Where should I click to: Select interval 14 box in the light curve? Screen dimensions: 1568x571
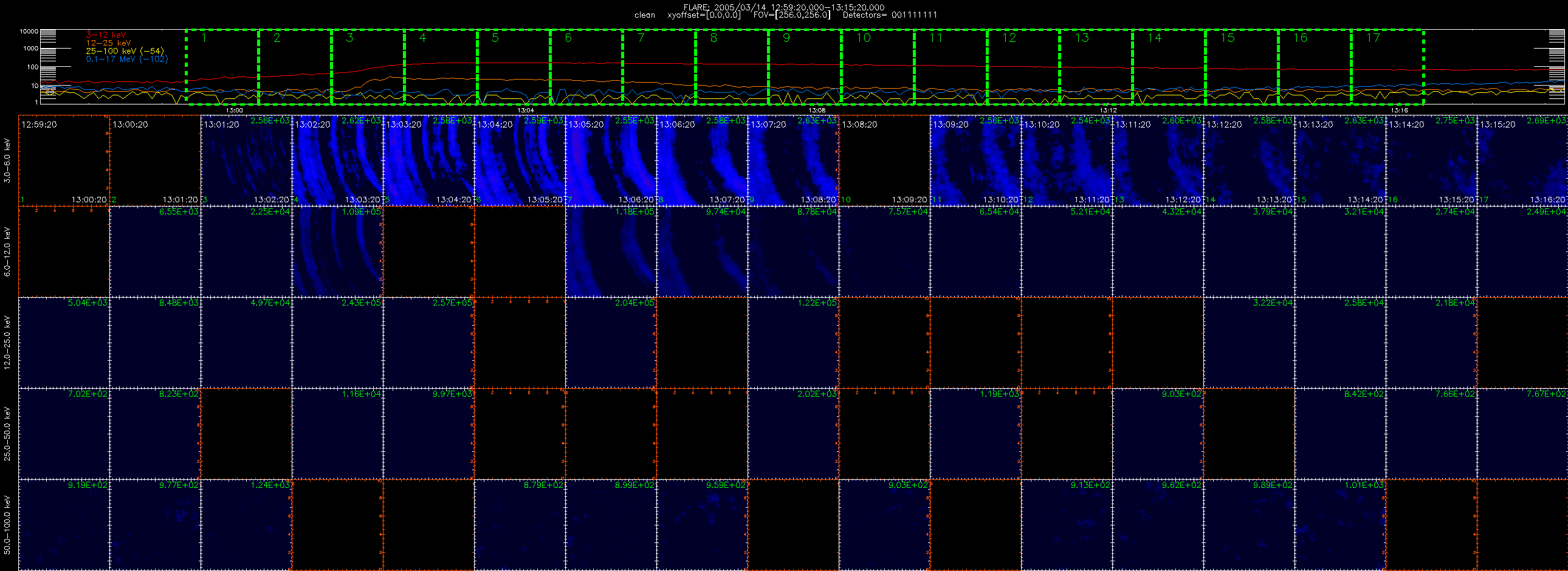pos(1168,67)
